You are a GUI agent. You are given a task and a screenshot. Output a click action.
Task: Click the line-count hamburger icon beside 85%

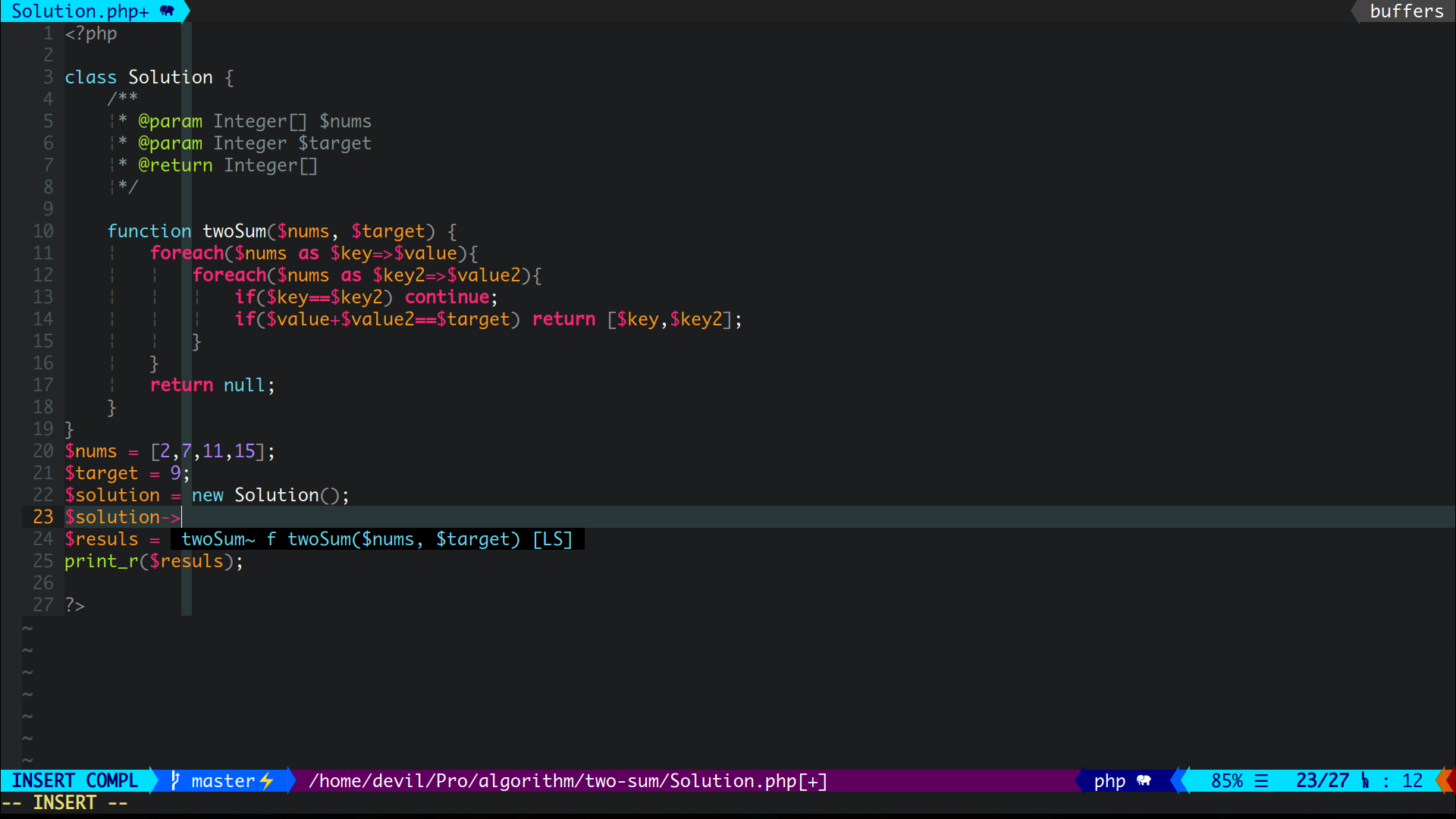(x=1261, y=780)
